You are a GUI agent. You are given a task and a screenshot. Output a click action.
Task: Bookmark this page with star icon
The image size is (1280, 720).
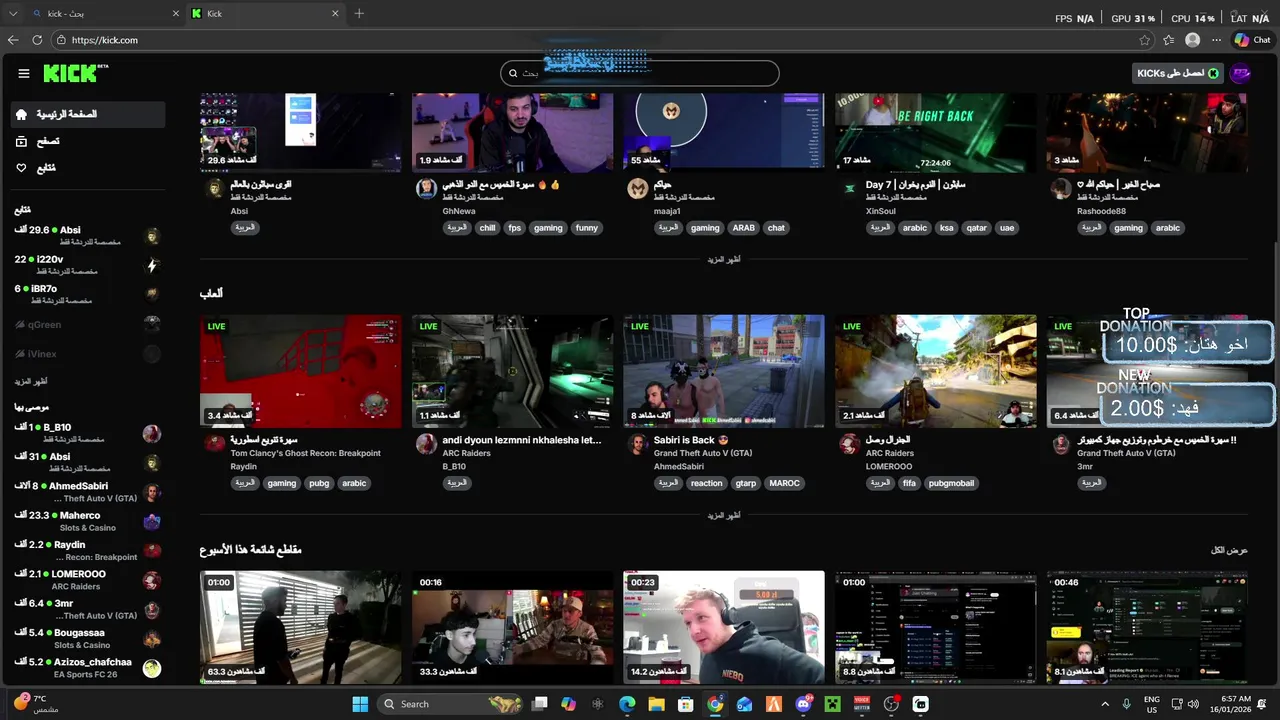tap(1145, 40)
